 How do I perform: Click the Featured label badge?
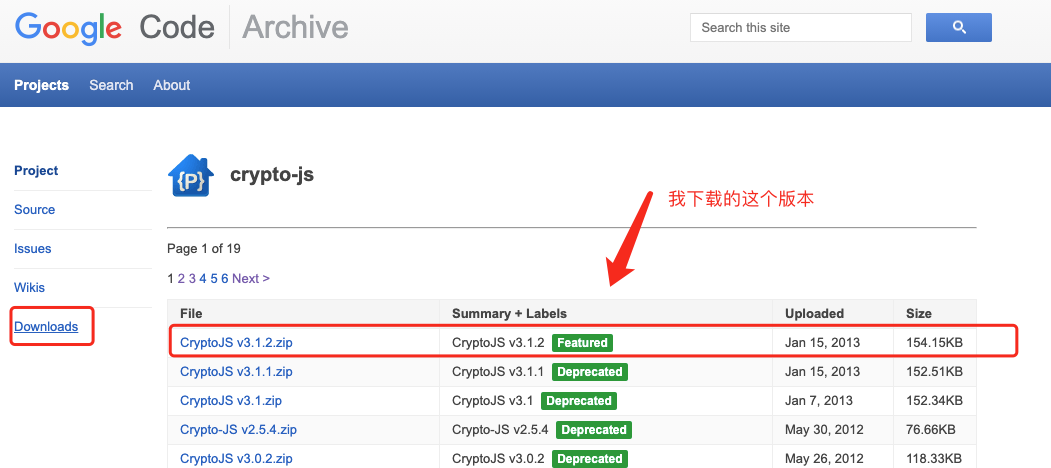click(x=582, y=343)
